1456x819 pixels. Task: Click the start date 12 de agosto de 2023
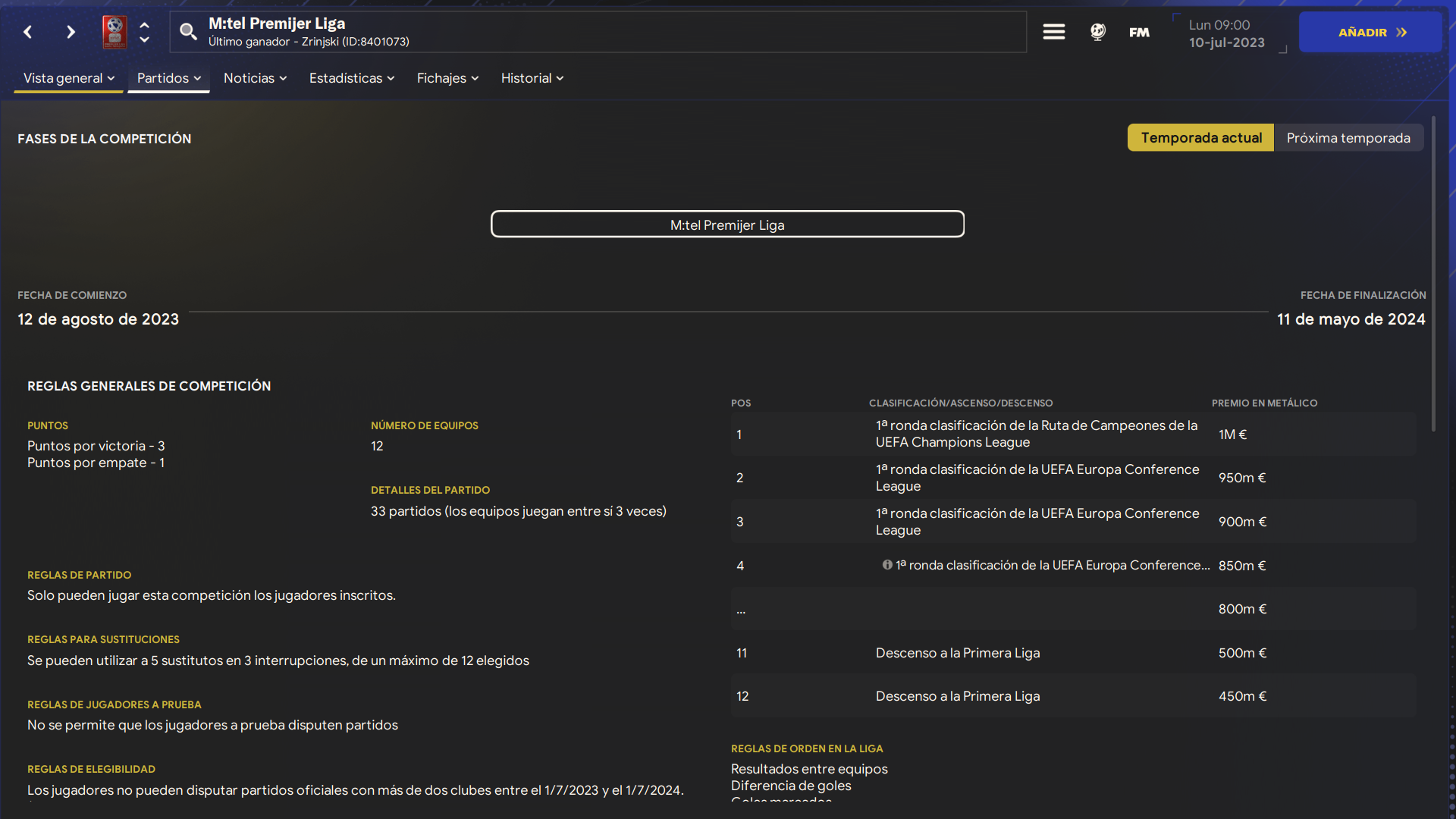point(99,319)
